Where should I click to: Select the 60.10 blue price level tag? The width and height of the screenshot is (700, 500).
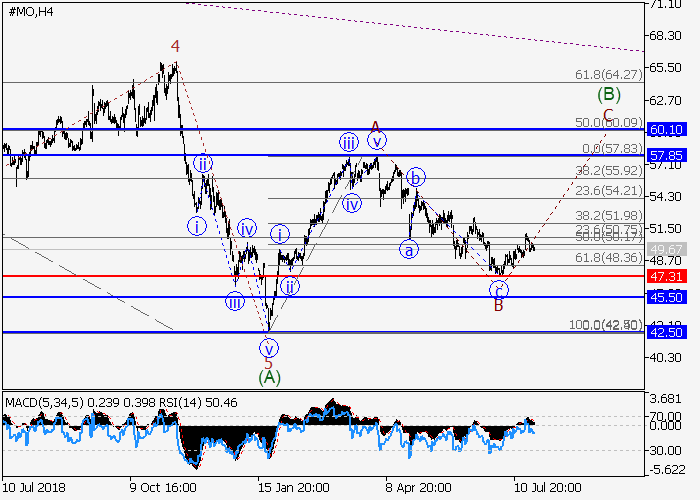(666, 130)
